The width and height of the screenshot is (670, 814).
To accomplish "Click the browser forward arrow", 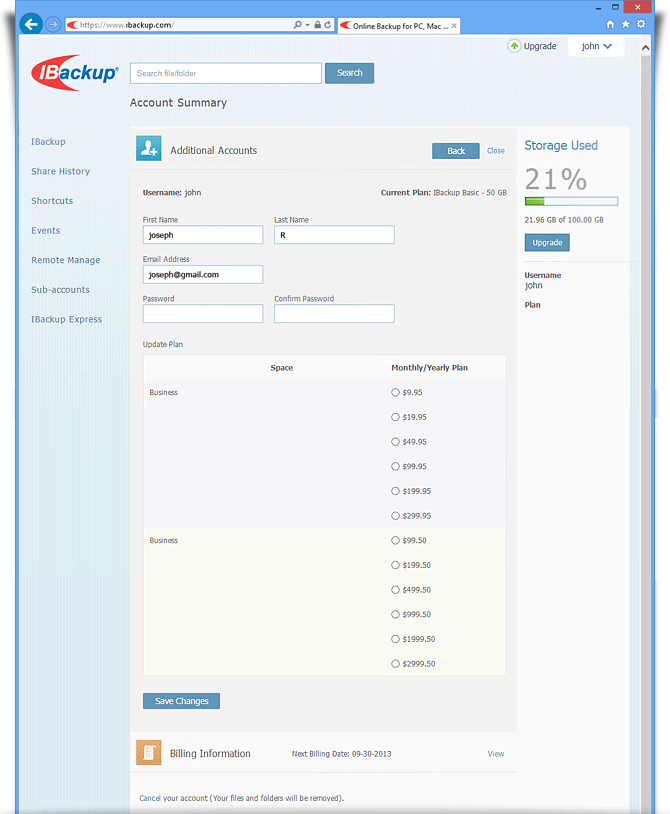I will [53, 24].
